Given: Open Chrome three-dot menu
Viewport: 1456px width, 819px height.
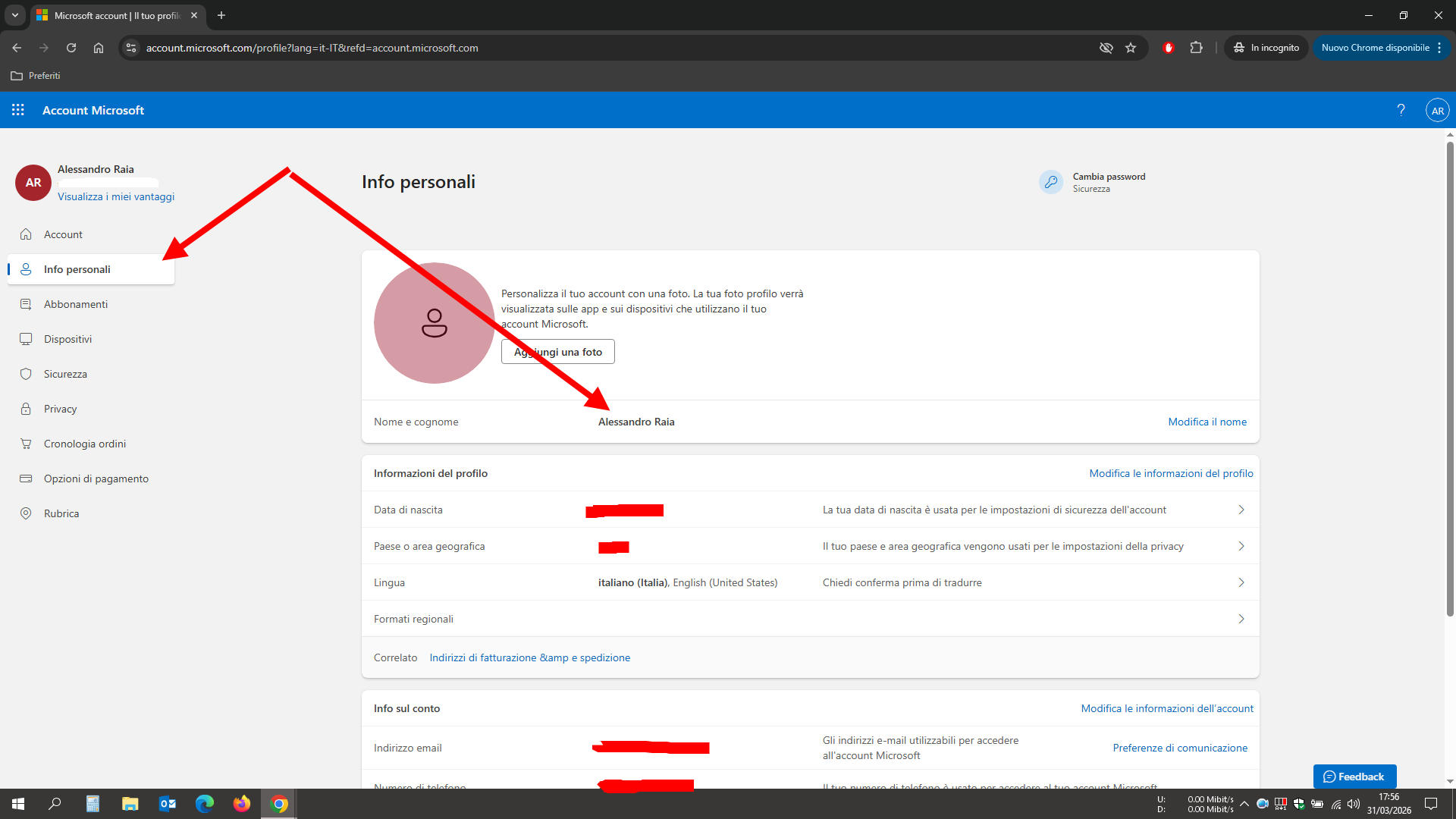Looking at the screenshot, I should pyautogui.click(x=1439, y=48).
